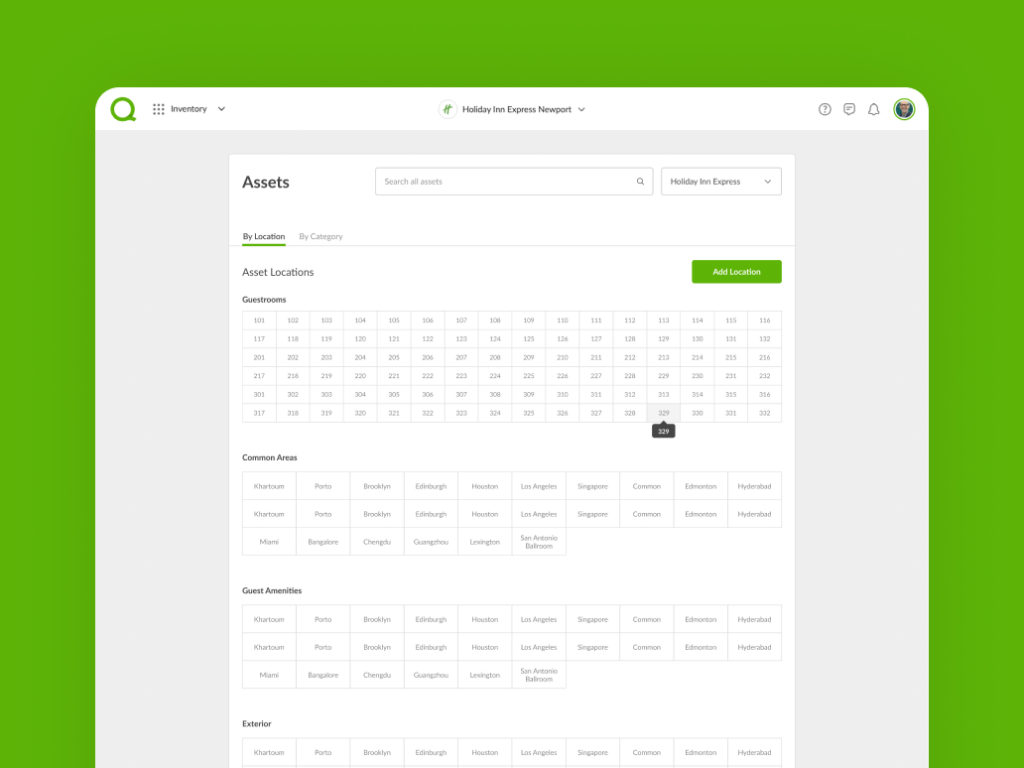Click the green Q logo
The height and width of the screenshot is (768, 1024).
123,109
